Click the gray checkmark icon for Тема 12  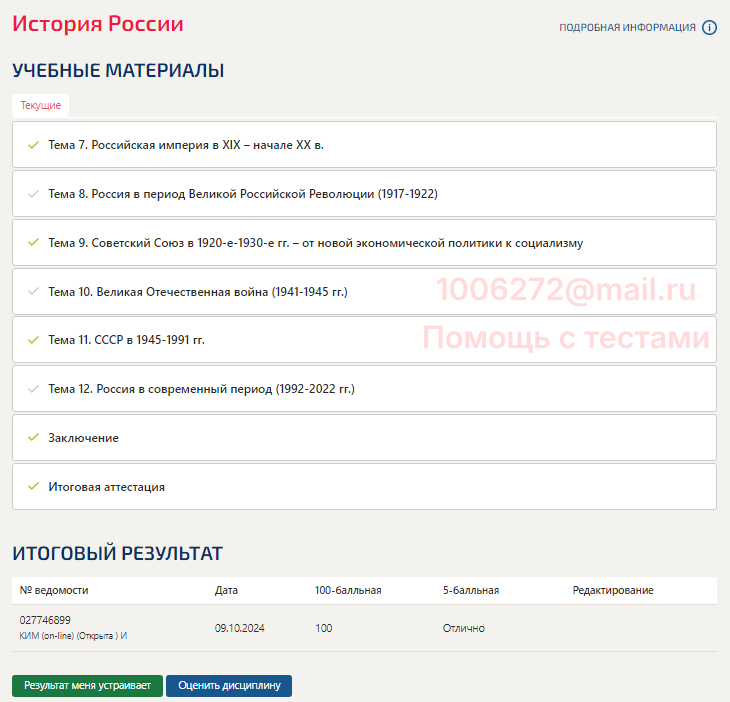click(x=33, y=389)
